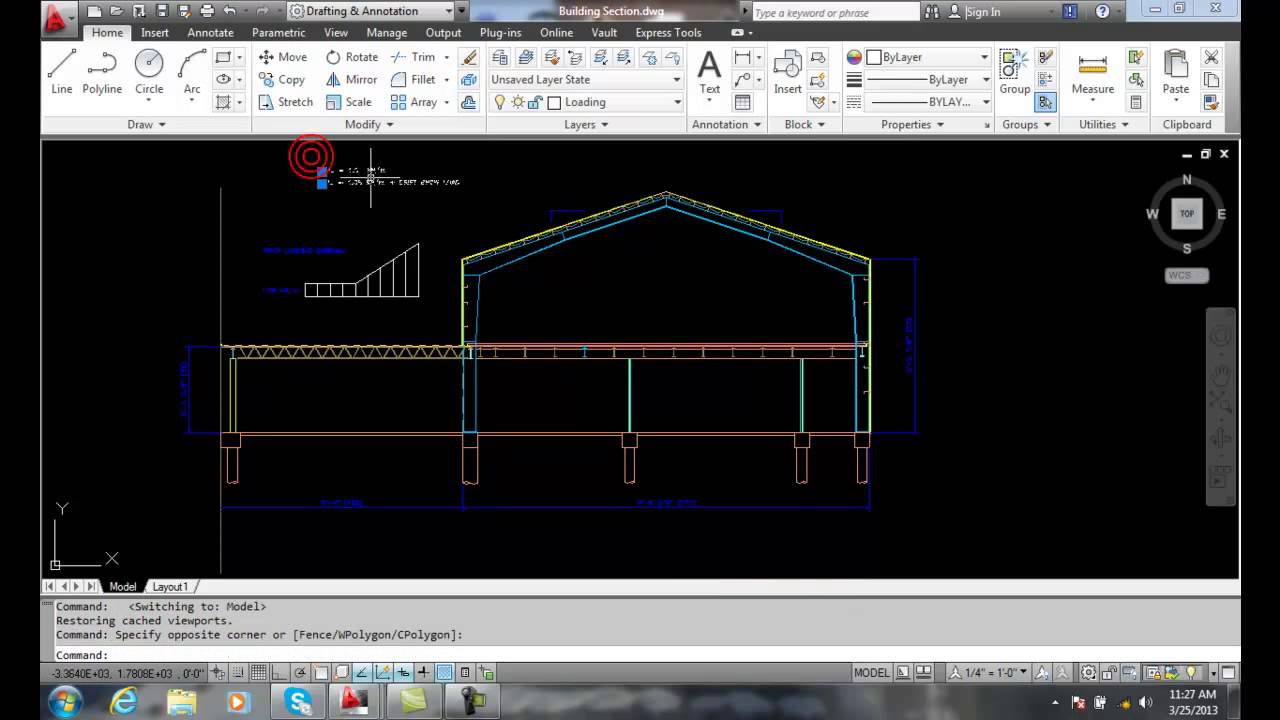The width and height of the screenshot is (1280, 720).
Task: Click the Group objects tool
Action: point(1014,73)
